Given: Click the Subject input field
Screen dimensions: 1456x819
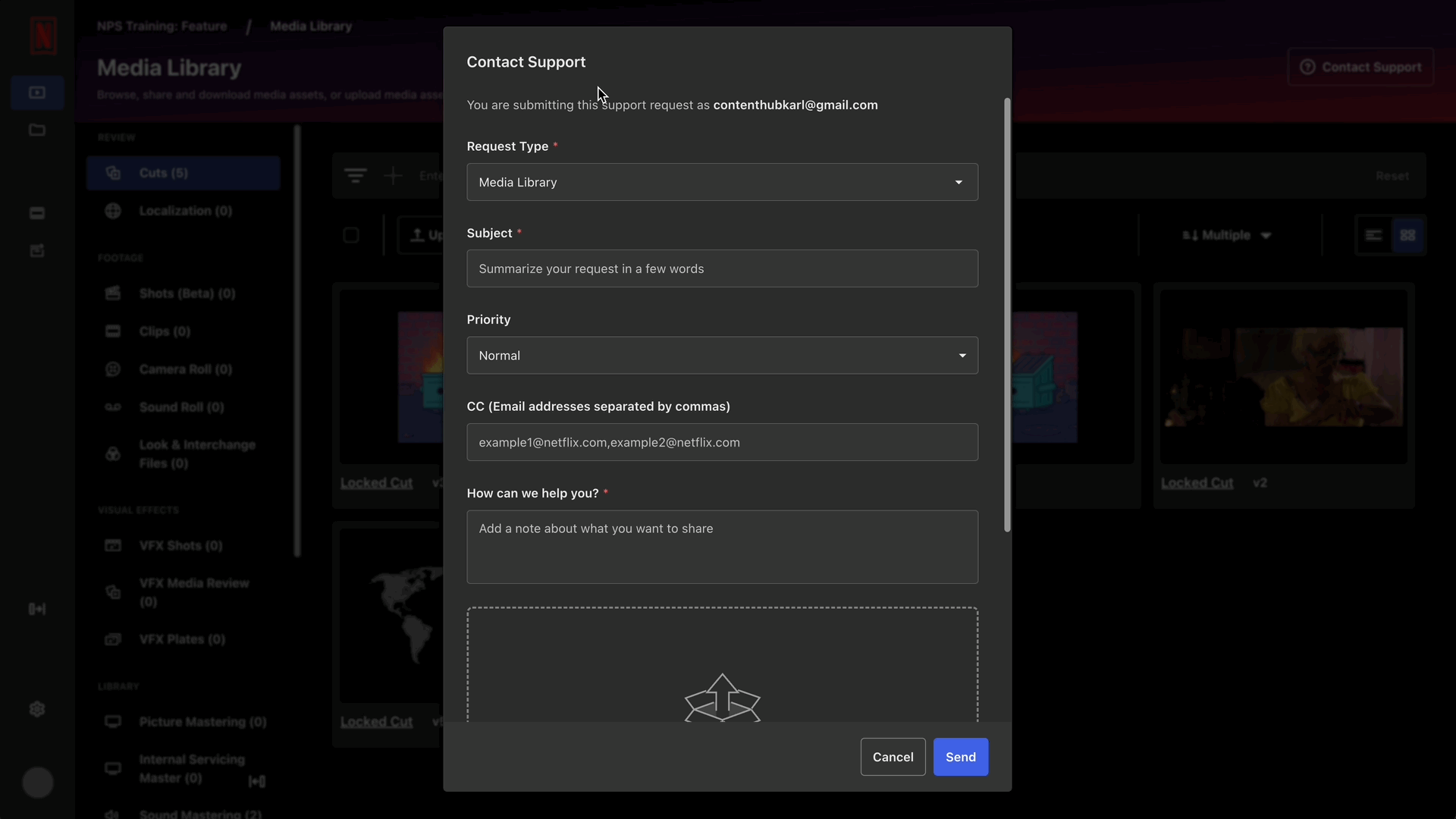Looking at the screenshot, I should coord(721,268).
